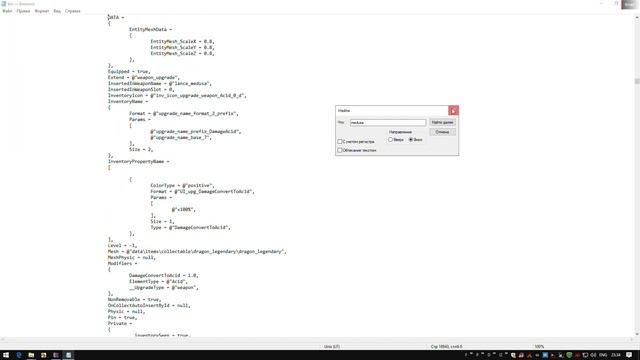Click the EntityMesh_ScaleY line
The width and height of the screenshot is (640, 360).
[x=182, y=47]
